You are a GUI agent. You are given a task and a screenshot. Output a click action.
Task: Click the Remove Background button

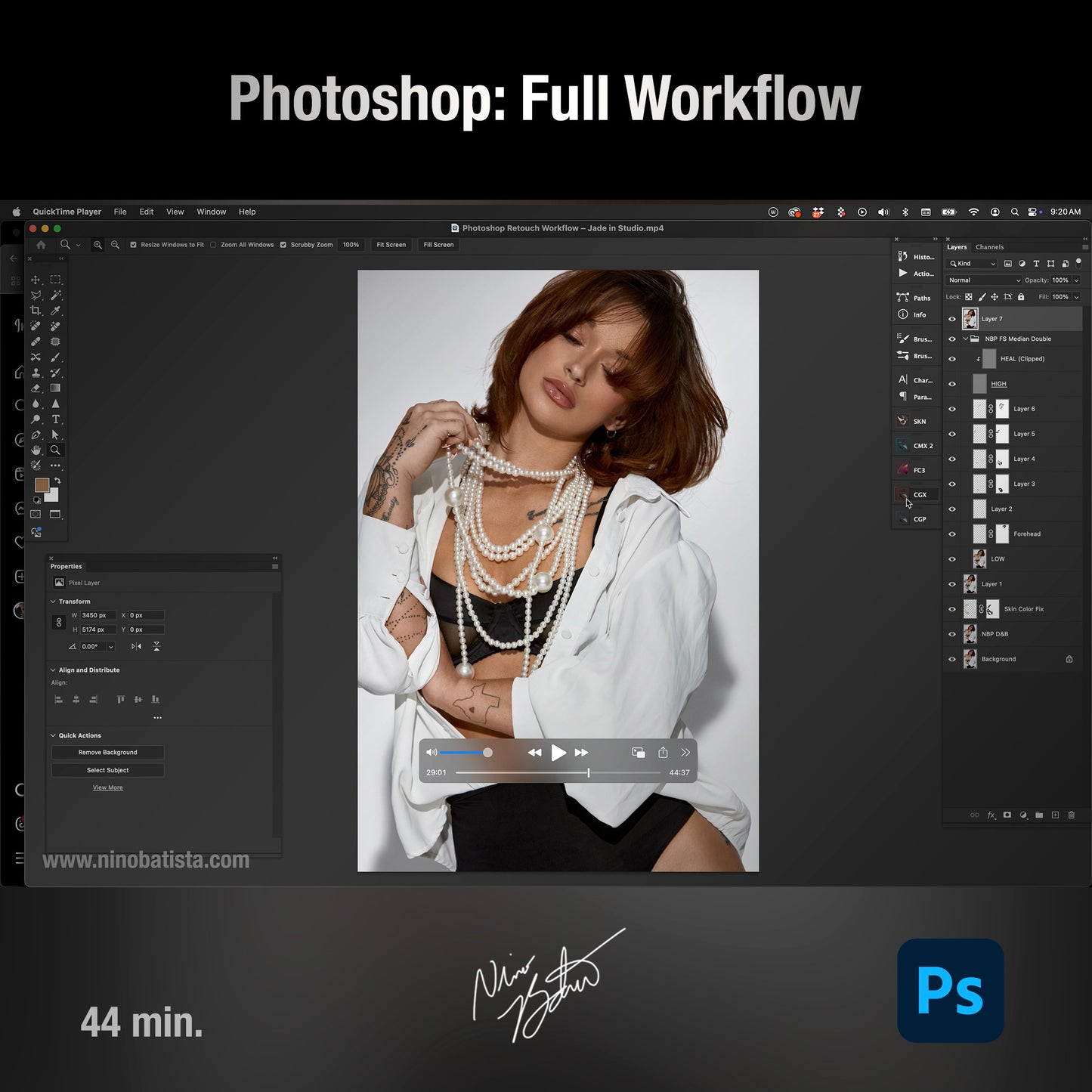point(107,752)
